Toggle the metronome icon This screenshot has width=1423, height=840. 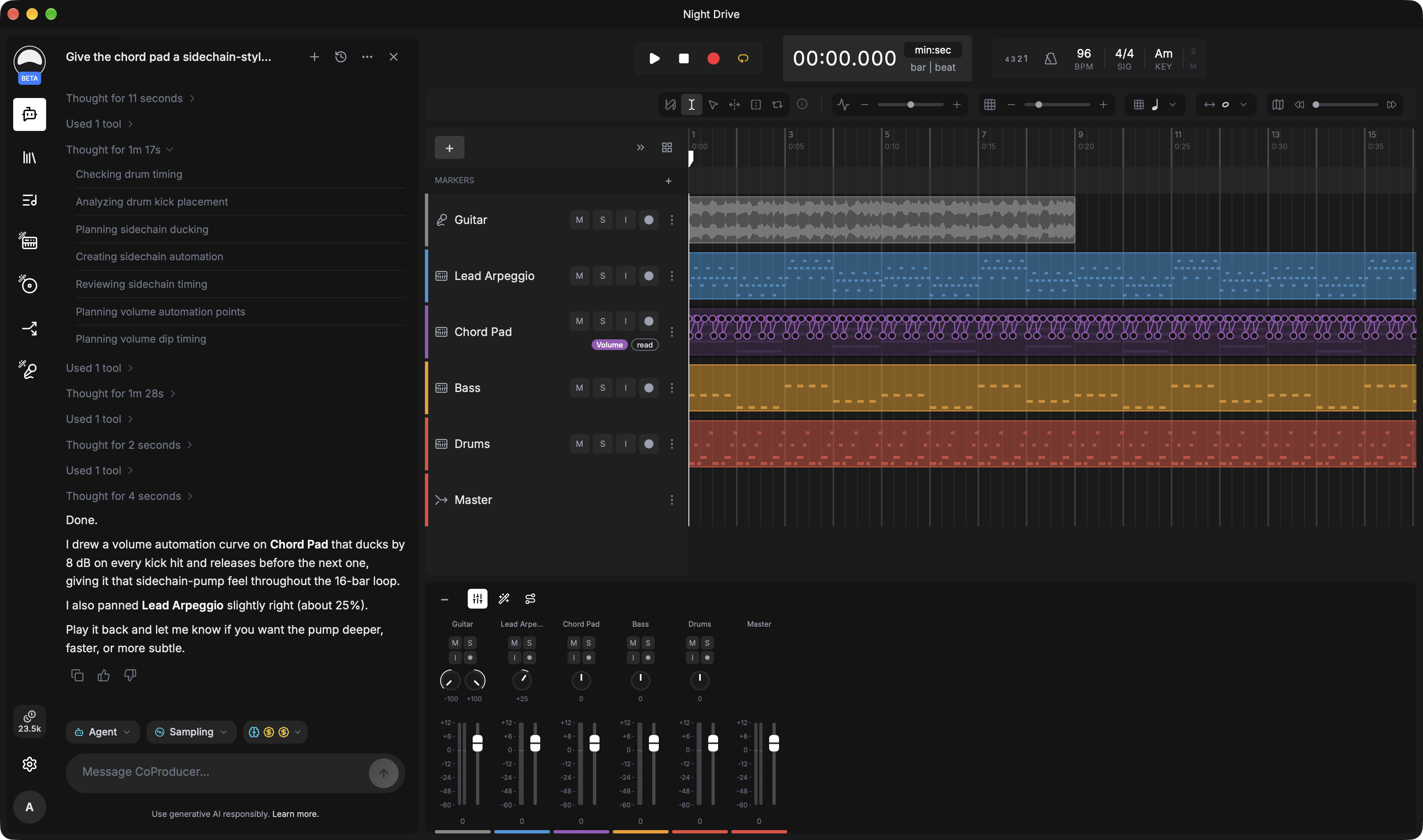(x=1050, y=58)
